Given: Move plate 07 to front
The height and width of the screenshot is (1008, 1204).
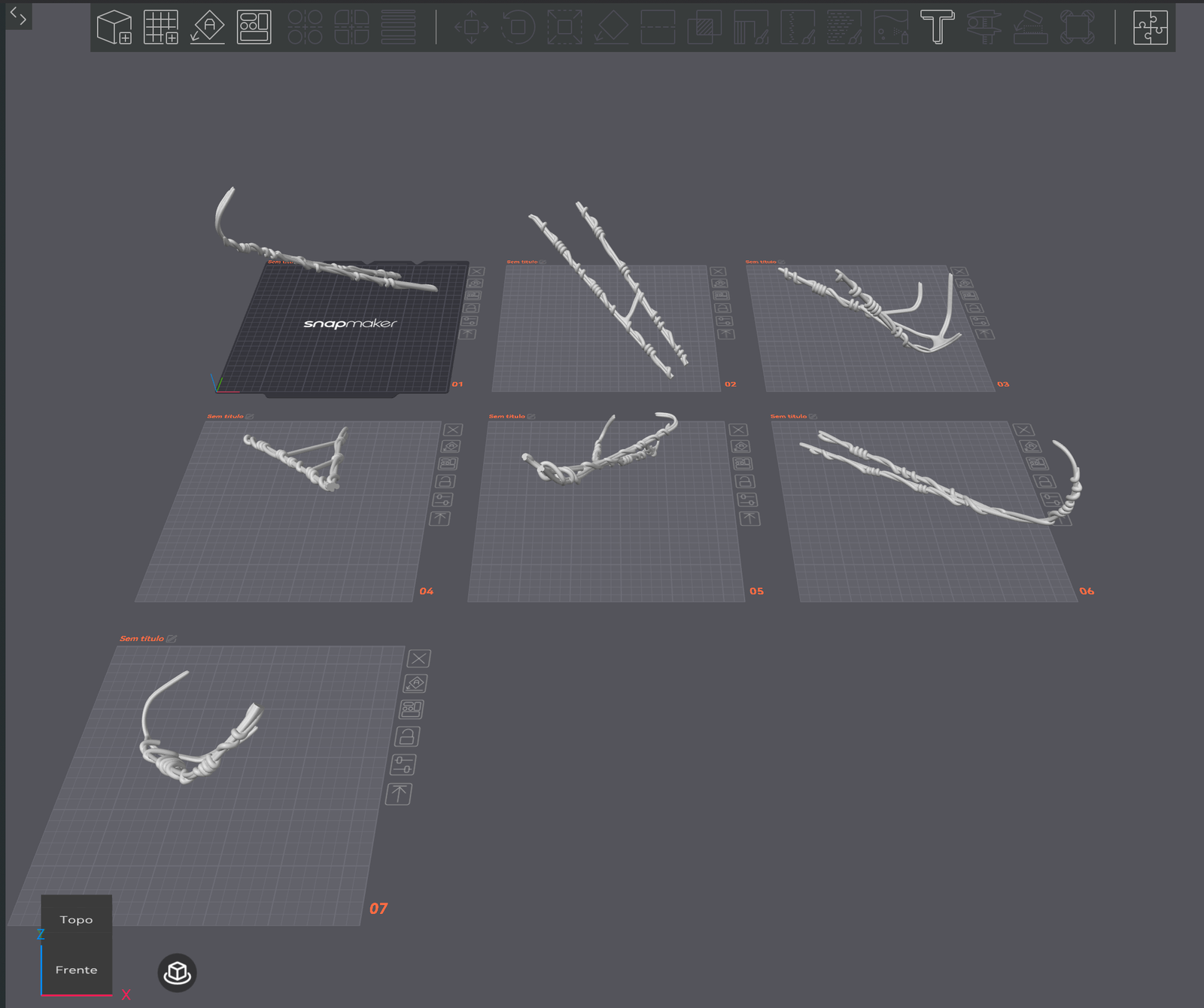Looking at the screenshot, I should pos(399,794).
